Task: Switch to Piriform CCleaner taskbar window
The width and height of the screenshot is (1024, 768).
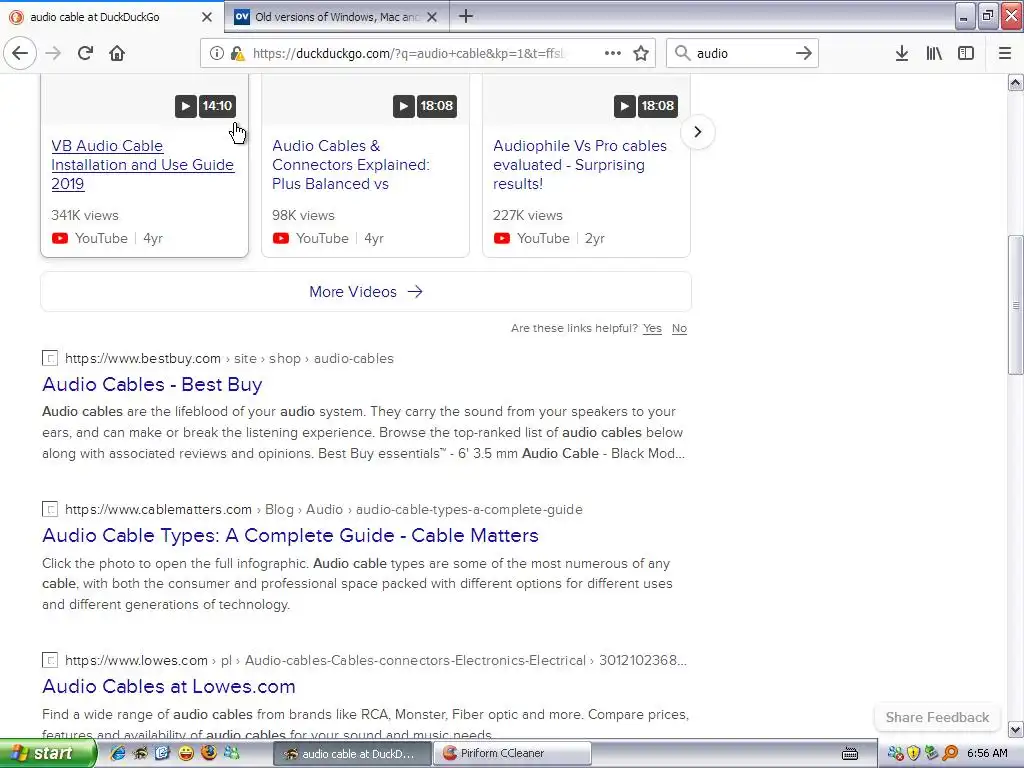Action: coord(513,754)
